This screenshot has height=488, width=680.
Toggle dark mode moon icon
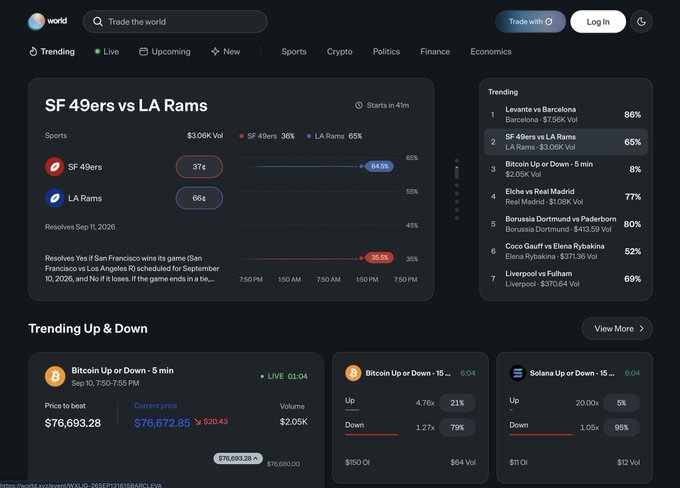(641, 22)
